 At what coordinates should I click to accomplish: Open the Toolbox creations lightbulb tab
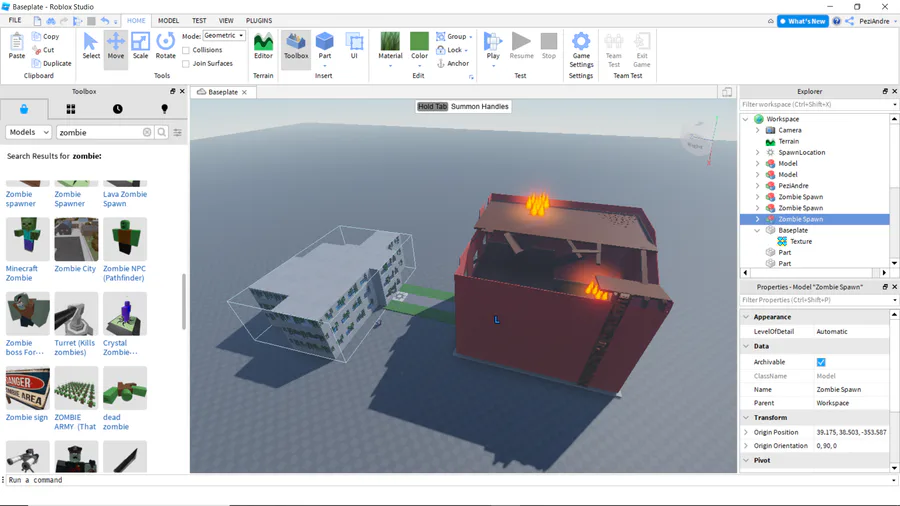pyautogui.click(x=165, y=109)
